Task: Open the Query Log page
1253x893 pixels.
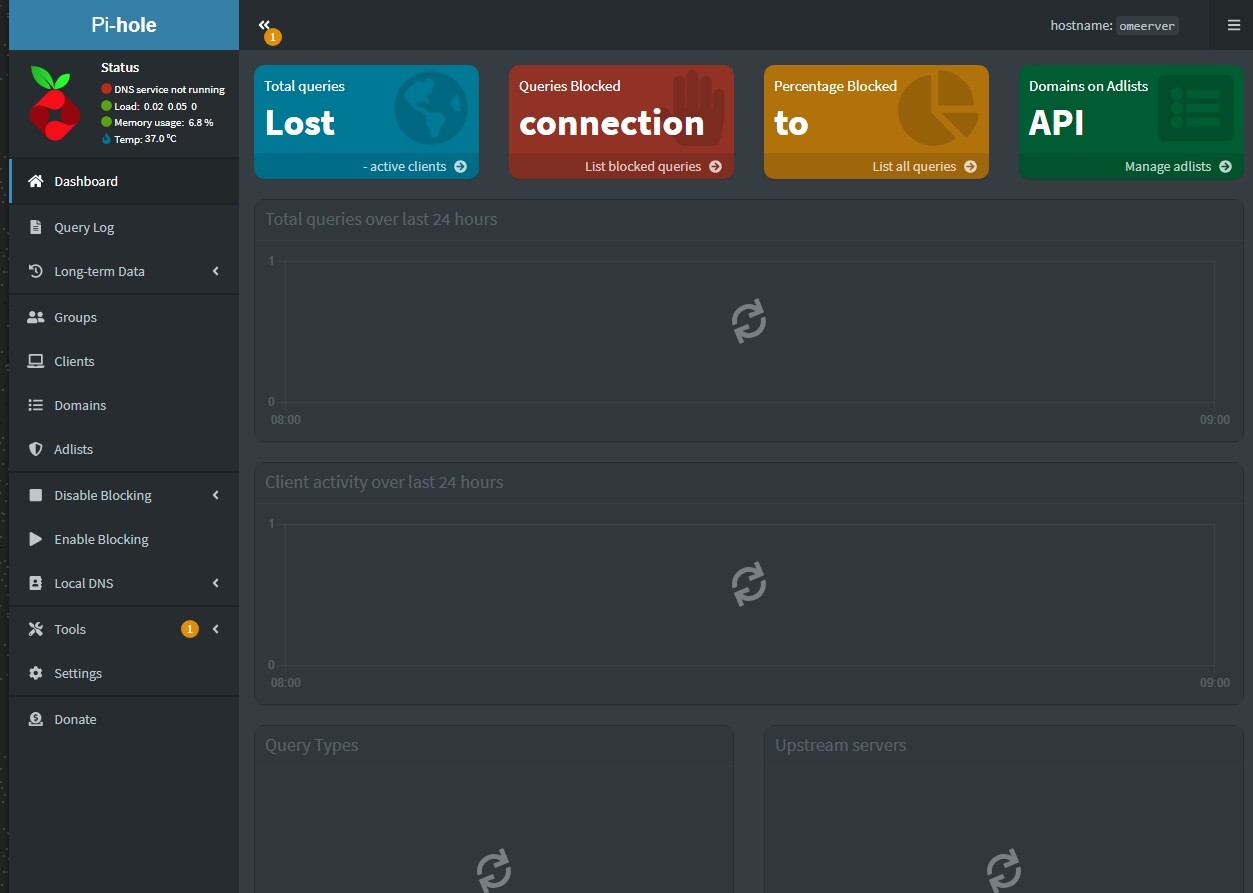Action: [124, 227]
